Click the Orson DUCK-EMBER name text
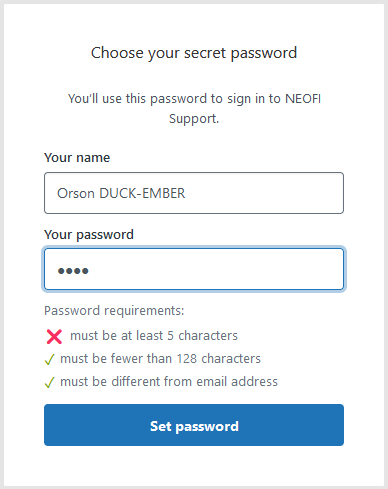388x489 pixels. pos(121,193)
